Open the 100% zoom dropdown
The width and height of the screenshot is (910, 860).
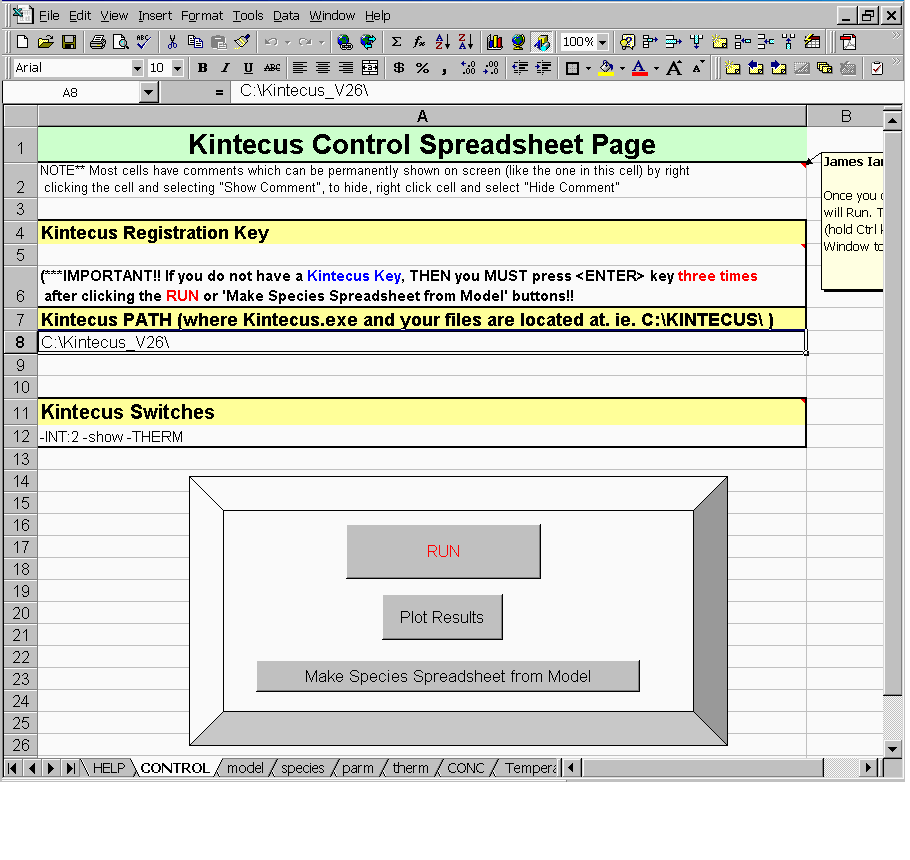click(x=602, y=42)
